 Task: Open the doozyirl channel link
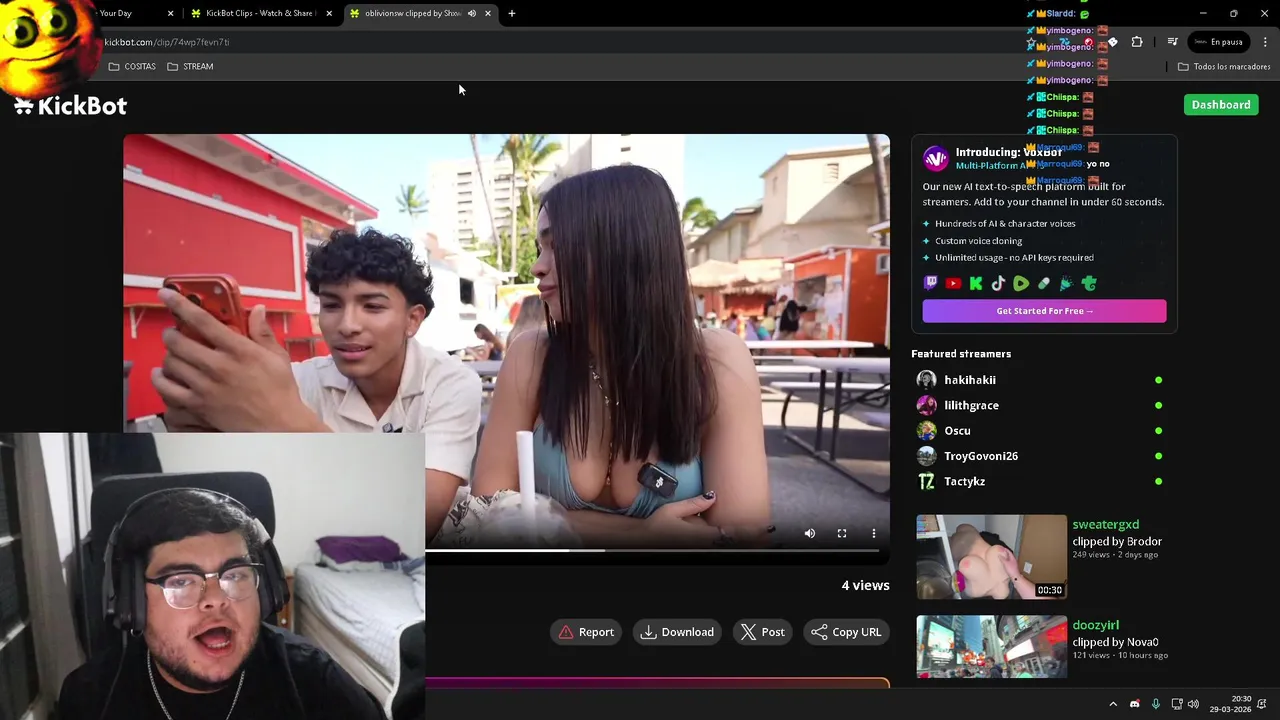1095,625
